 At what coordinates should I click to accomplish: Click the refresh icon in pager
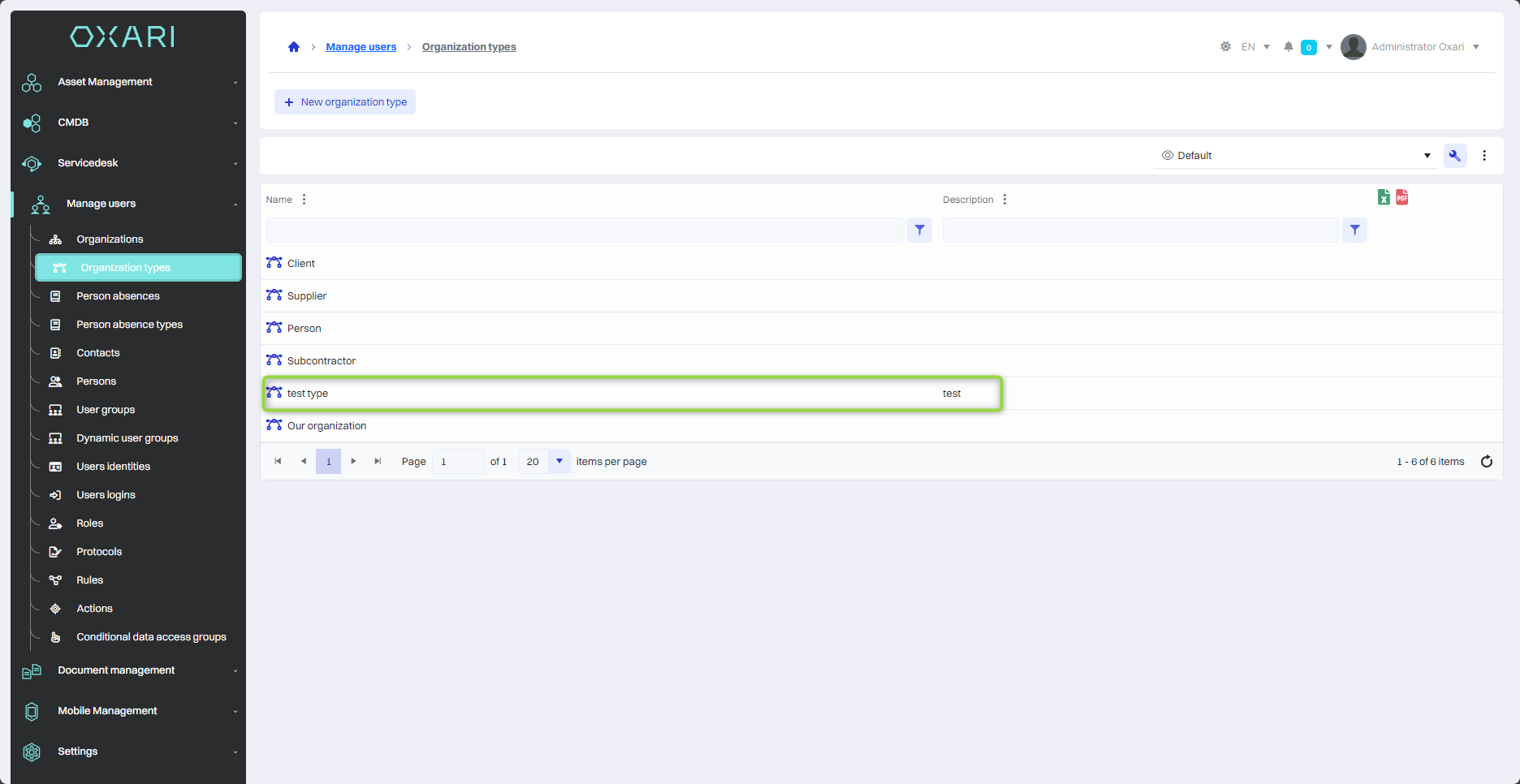(1487, 462)
